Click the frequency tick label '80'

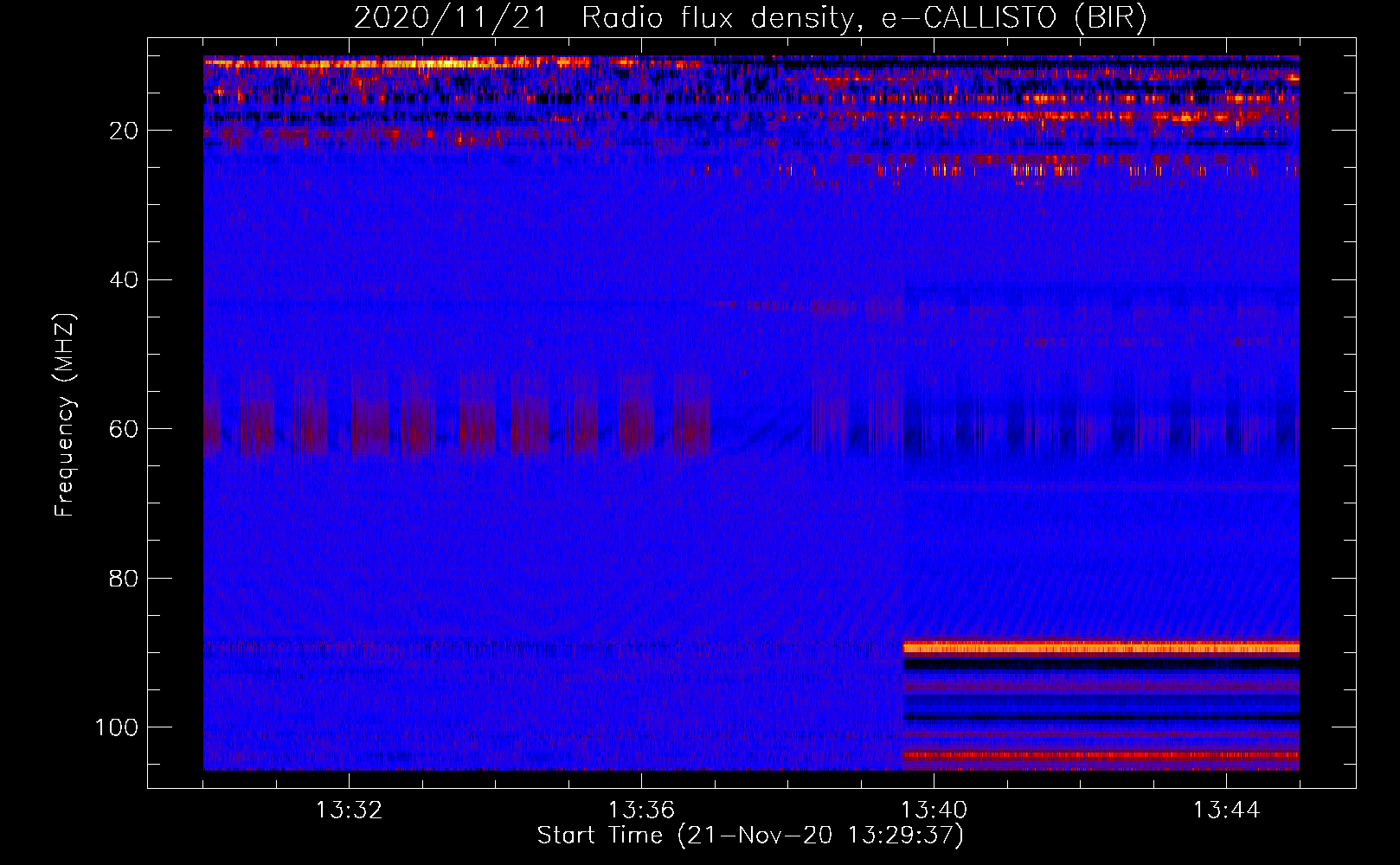(x=124, y=578)
